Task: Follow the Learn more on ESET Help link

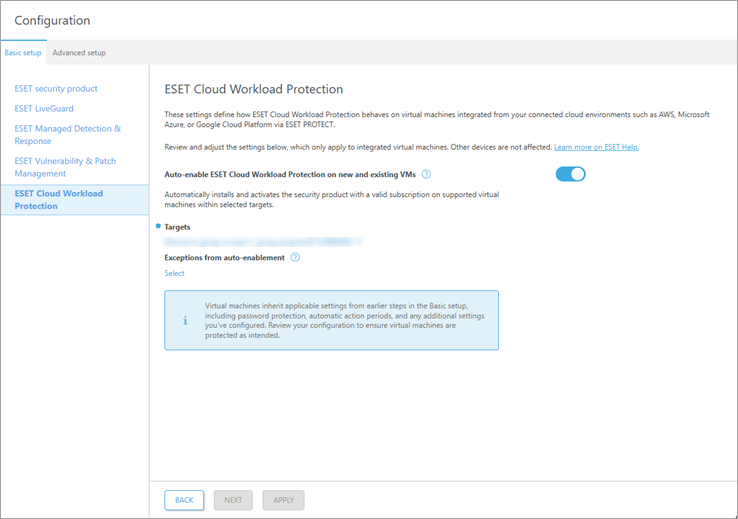Action: (596, 147)
